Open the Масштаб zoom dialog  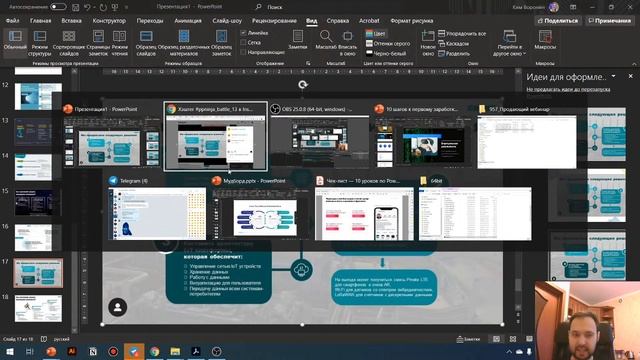pos(326,40)
